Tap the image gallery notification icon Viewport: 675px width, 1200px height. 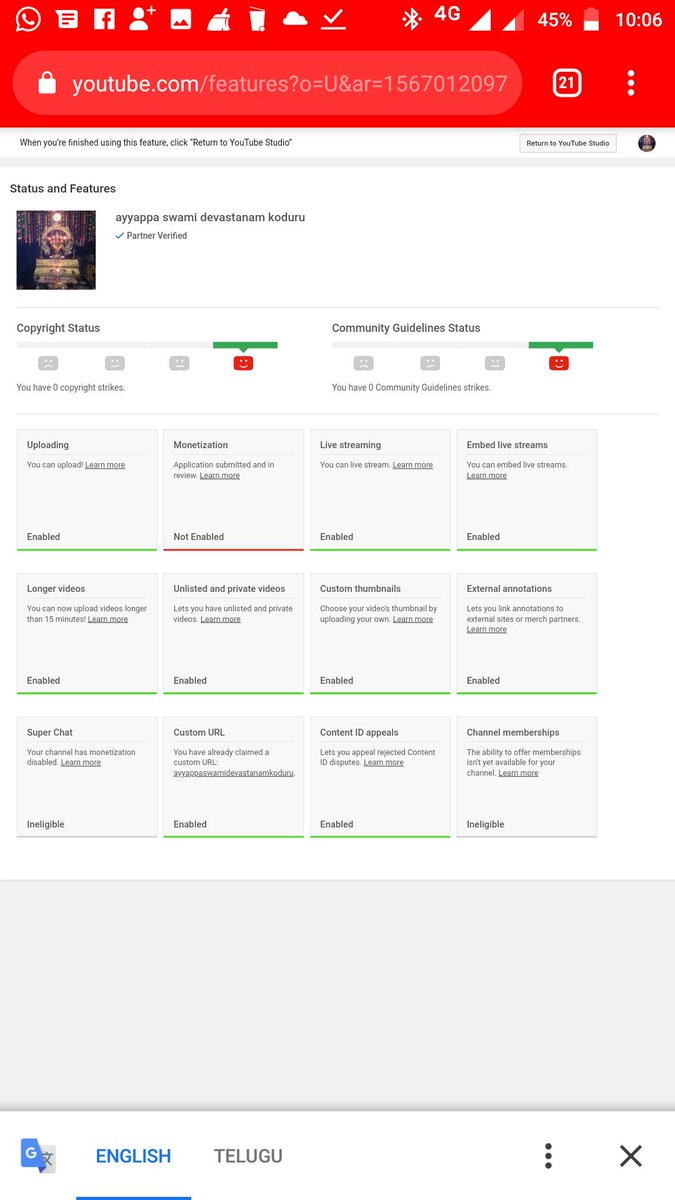point(181,19)
